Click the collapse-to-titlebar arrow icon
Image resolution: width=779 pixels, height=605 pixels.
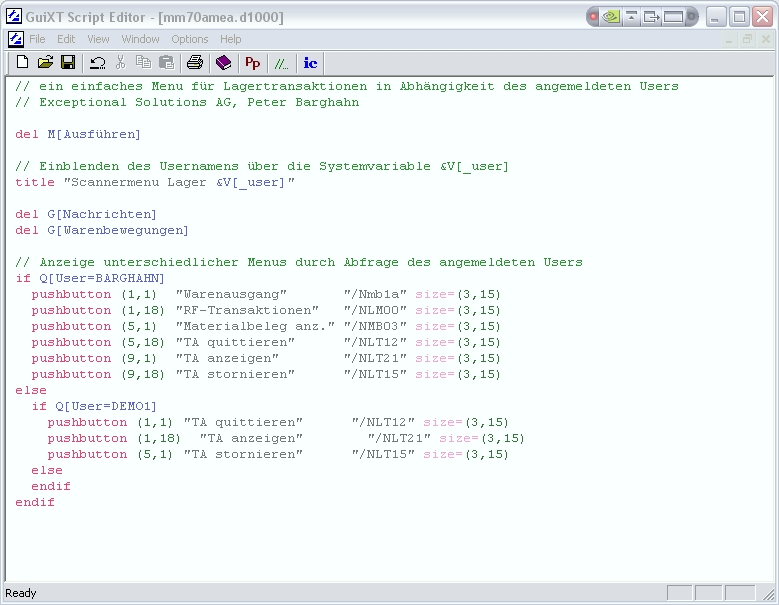631,17
